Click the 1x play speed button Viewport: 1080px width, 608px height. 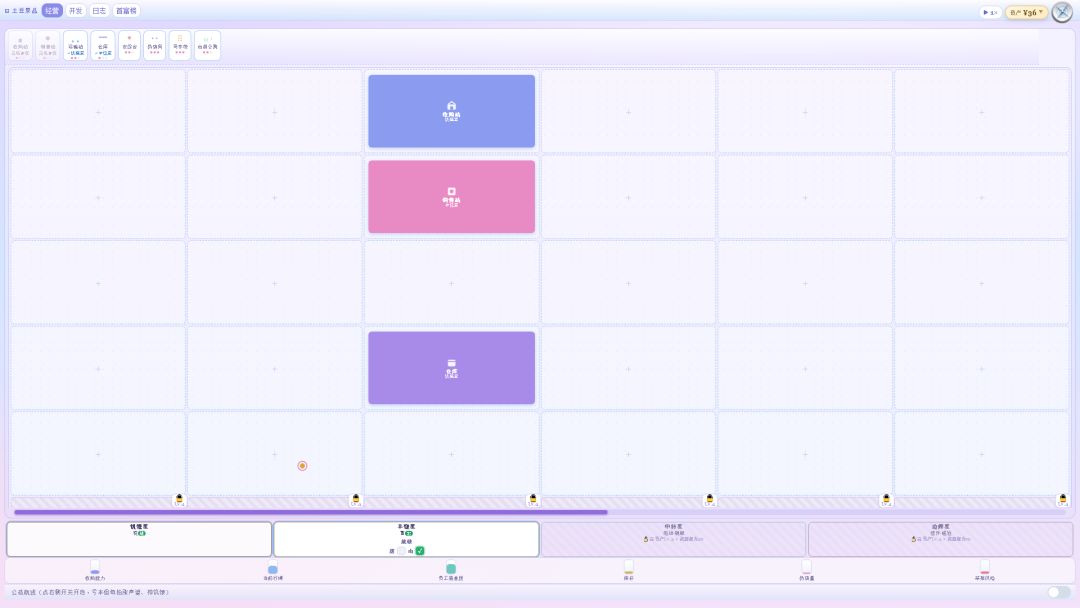(990, 12)
